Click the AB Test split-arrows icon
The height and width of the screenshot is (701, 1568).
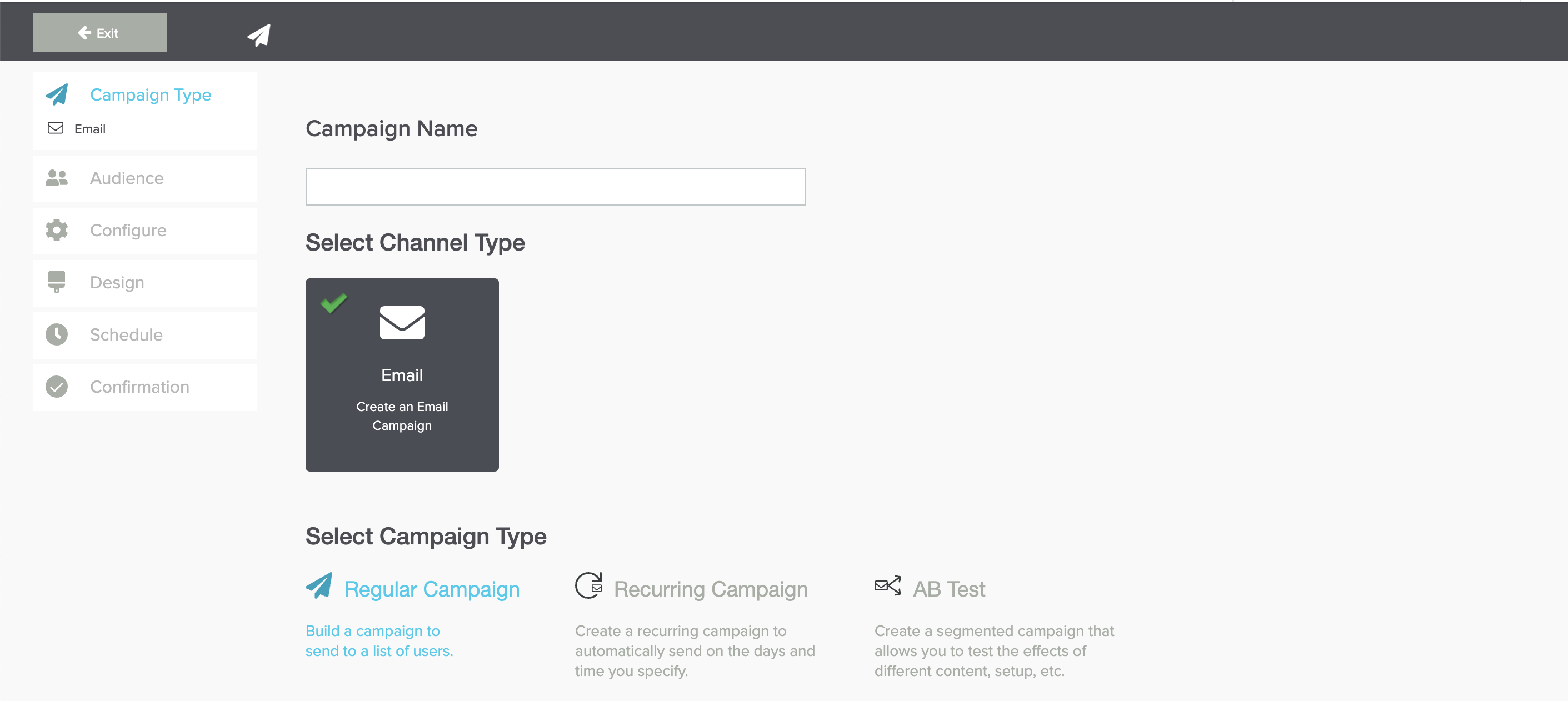pos(887,586)
